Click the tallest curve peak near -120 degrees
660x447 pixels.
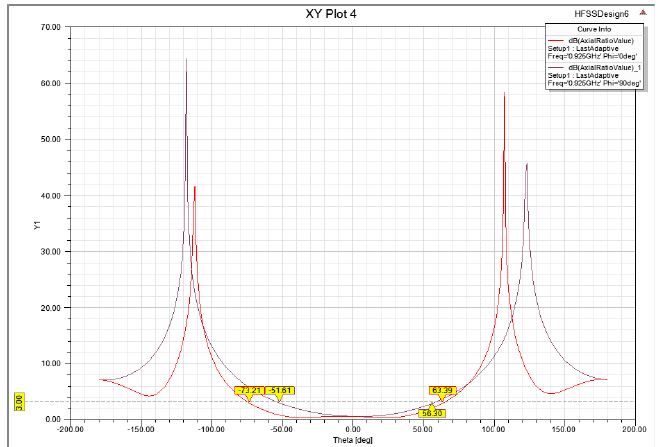[186, 60]
